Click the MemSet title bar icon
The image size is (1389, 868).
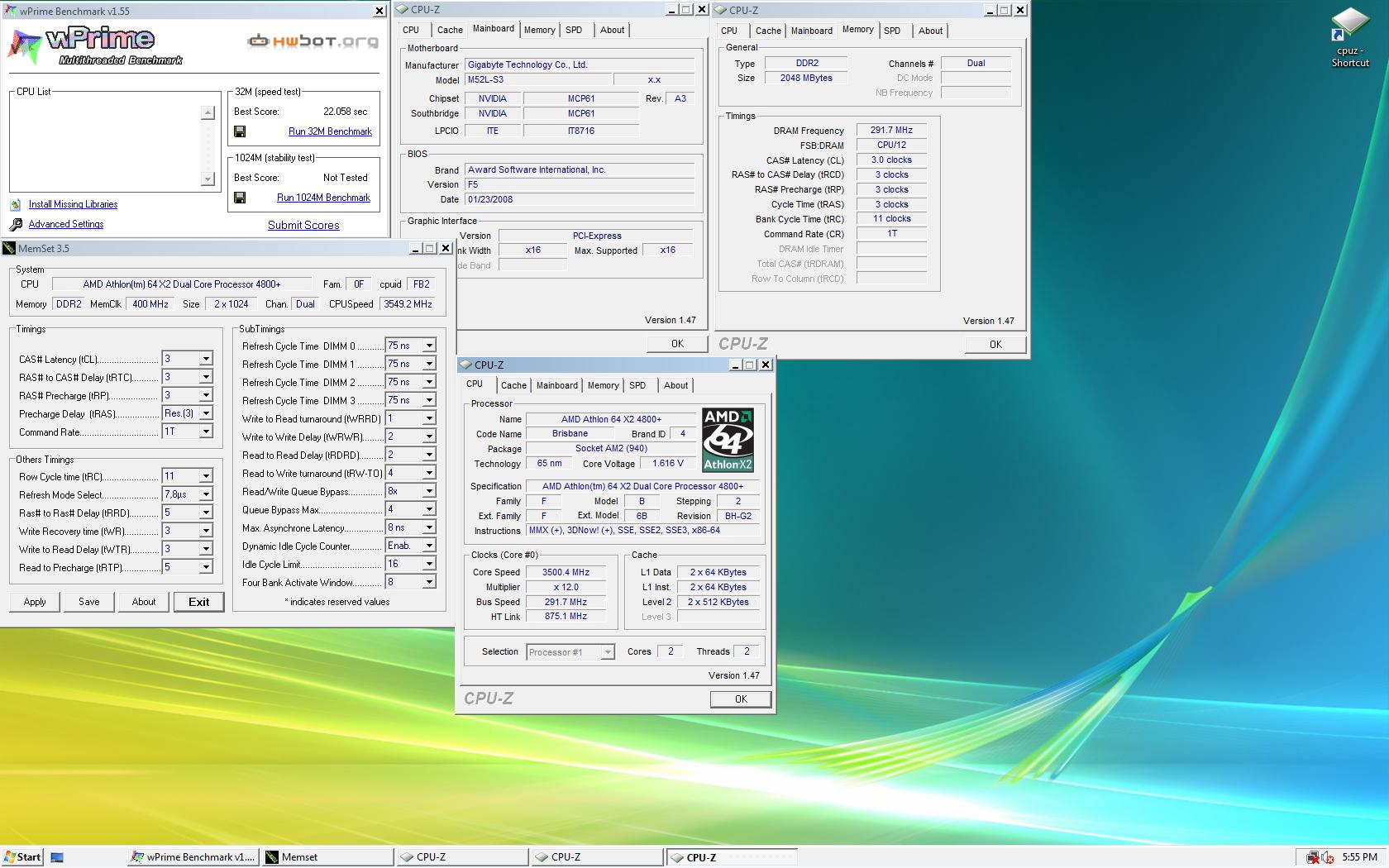pyautogui.click(x=9, y=248)
